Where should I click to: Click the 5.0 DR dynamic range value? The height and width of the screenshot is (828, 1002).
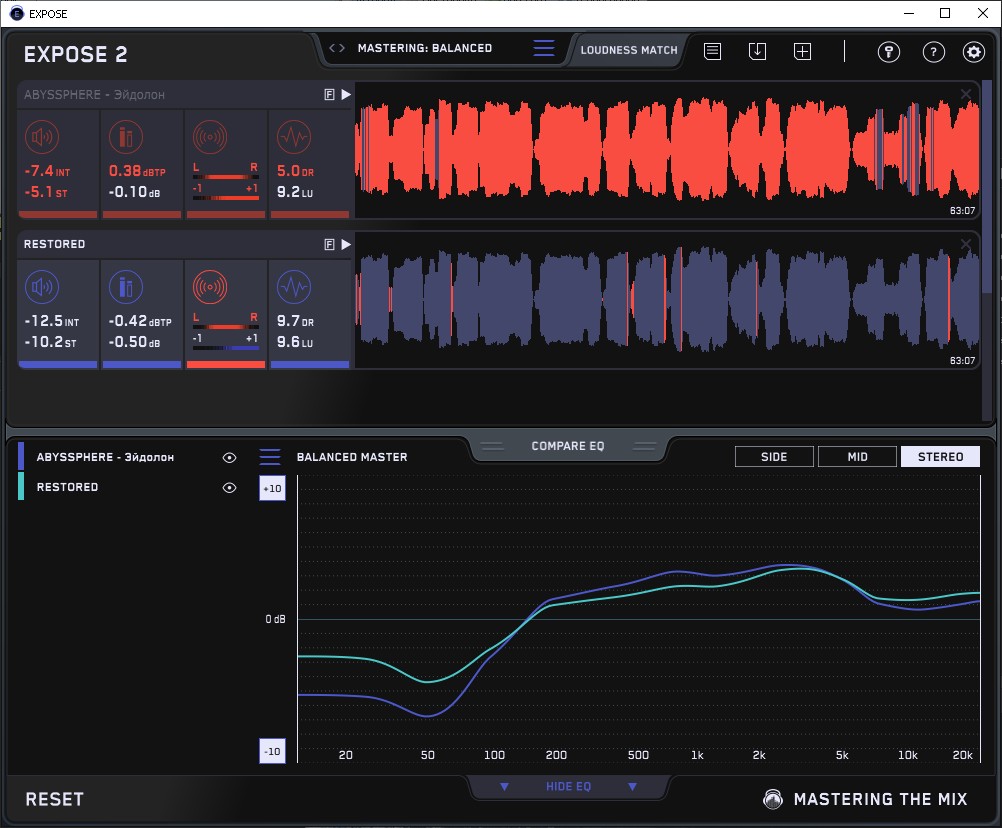point(295,171)
